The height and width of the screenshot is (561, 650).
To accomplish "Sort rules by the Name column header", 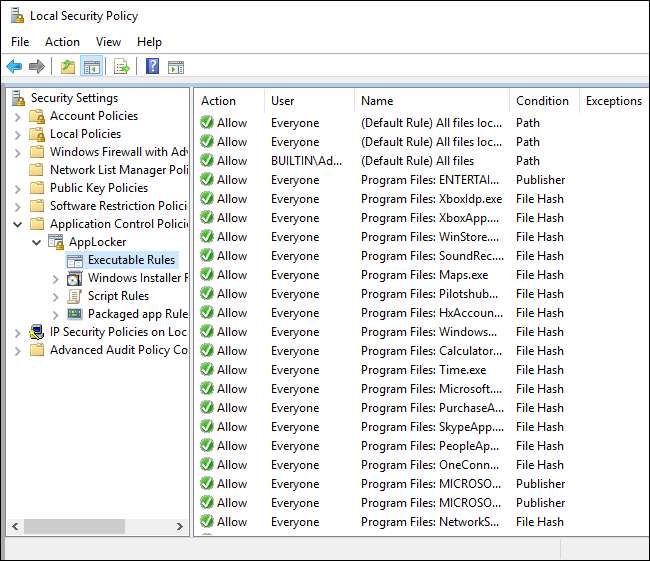I will 377,101.
